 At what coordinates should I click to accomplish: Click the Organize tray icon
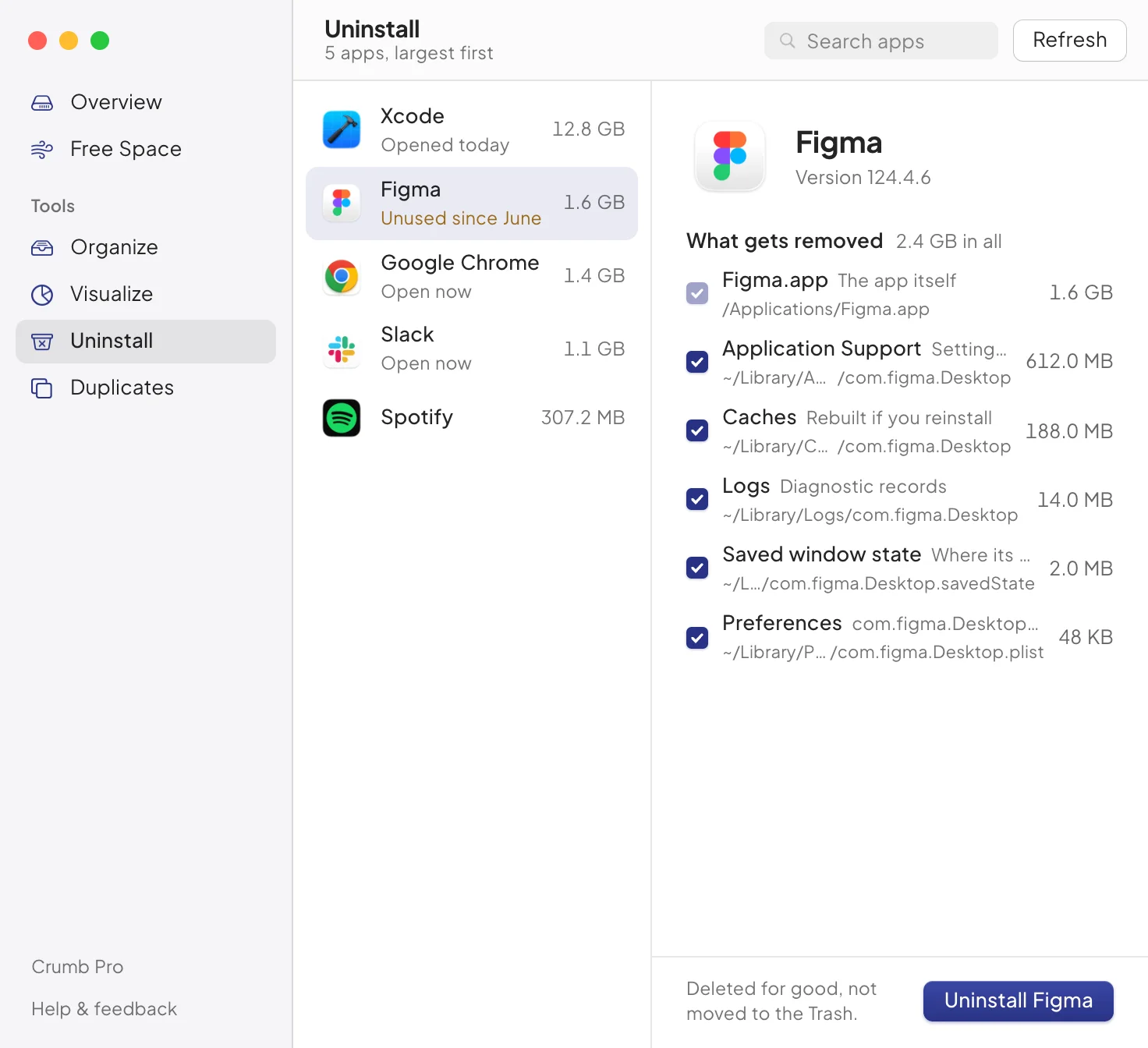(x=42, y=248)
